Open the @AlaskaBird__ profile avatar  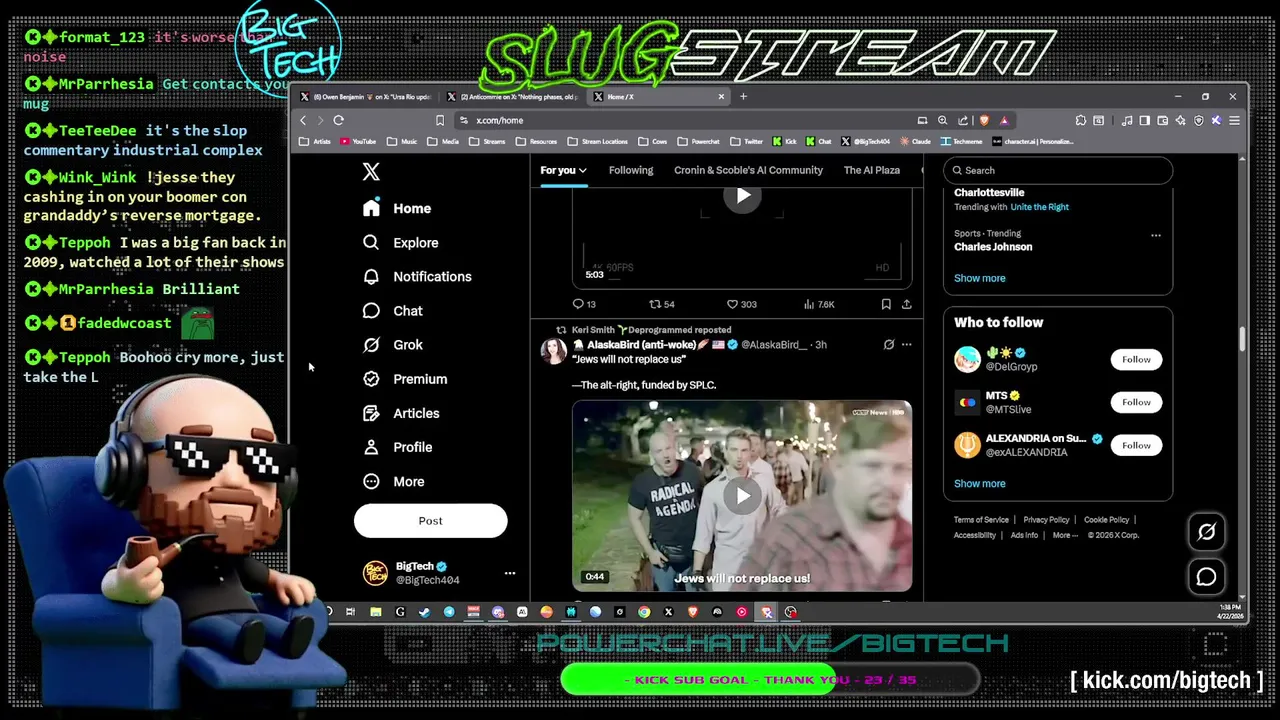[554, 351]
